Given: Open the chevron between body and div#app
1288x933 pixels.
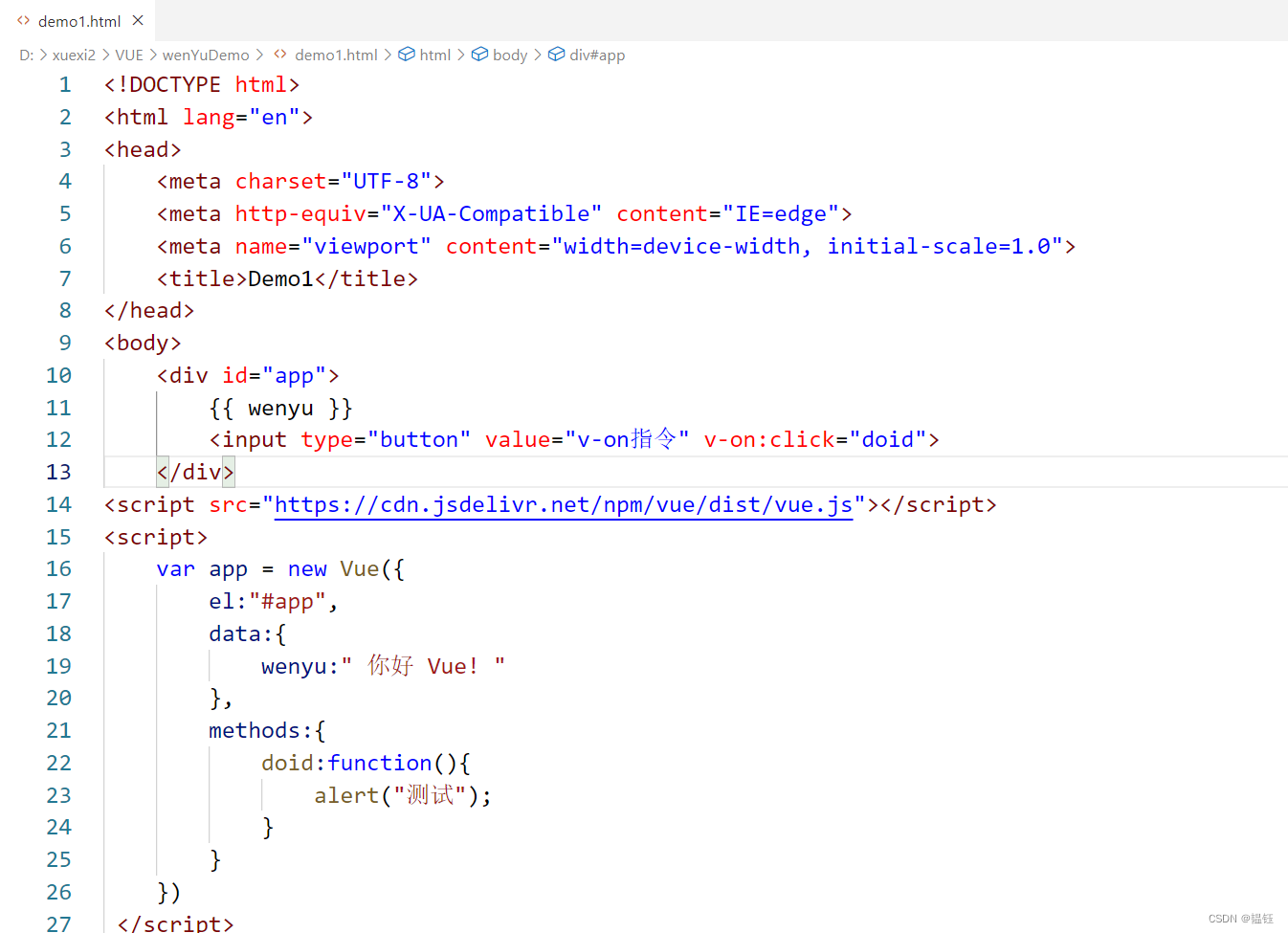Looking at the screenshot, I should (538, 55).
